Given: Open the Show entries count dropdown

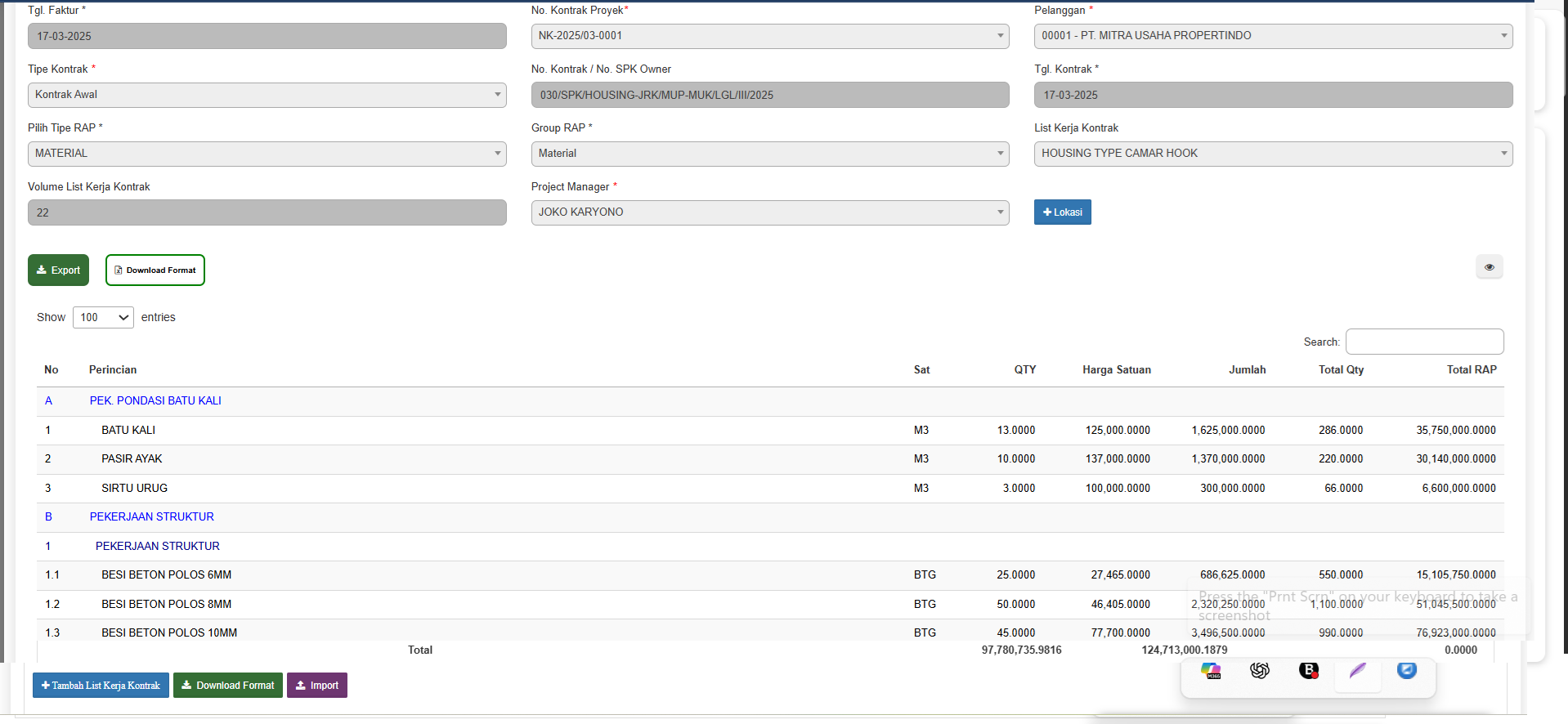Looking at the screenshot, I should coord(103,317).
